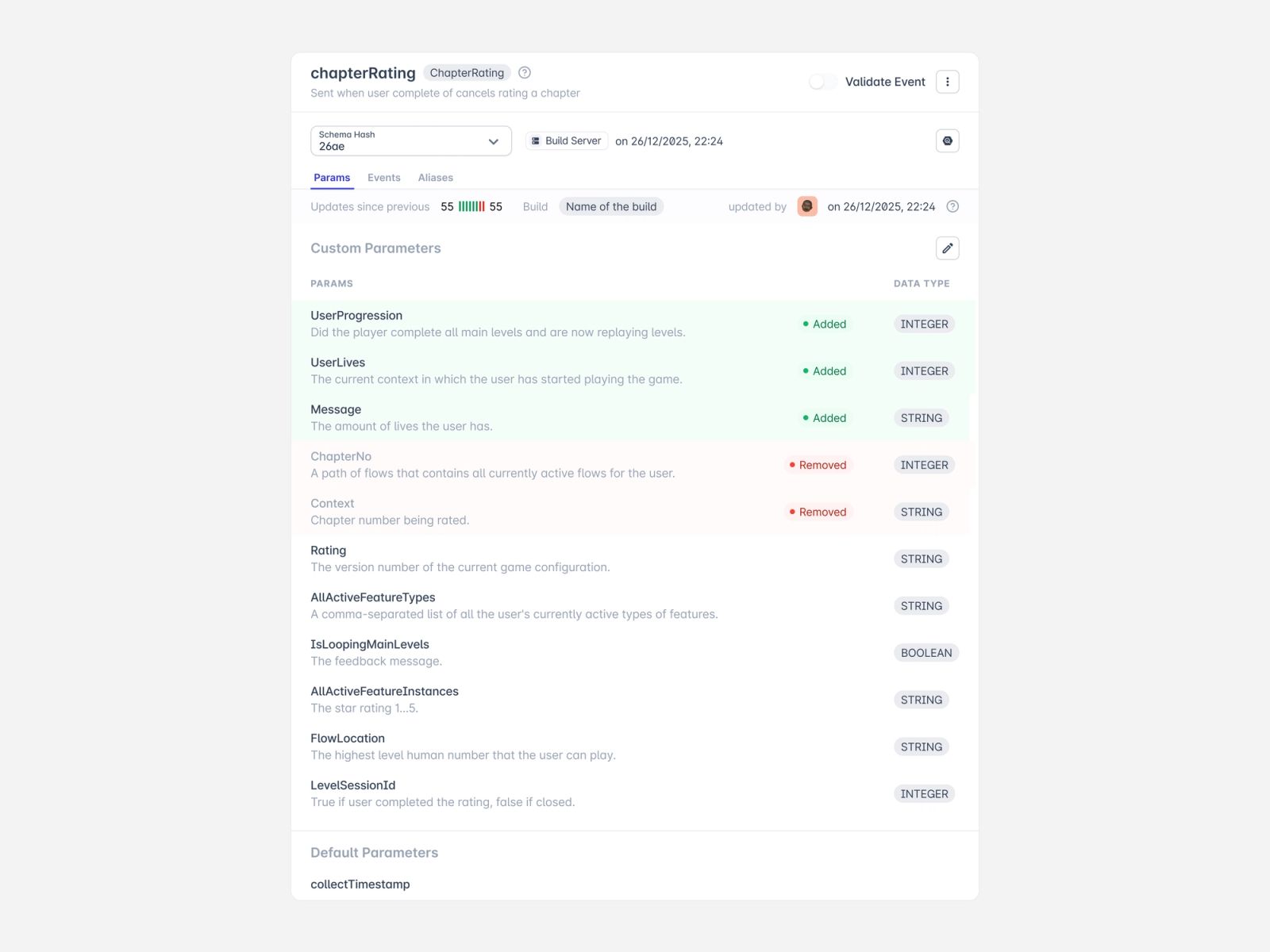Click the collectTimestamp default parameter

[360, 885]
